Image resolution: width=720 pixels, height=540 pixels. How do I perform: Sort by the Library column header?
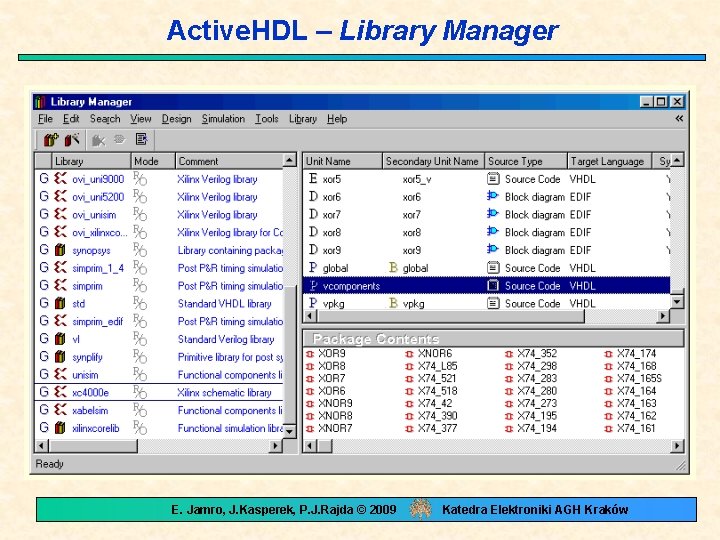click(91, 161)
